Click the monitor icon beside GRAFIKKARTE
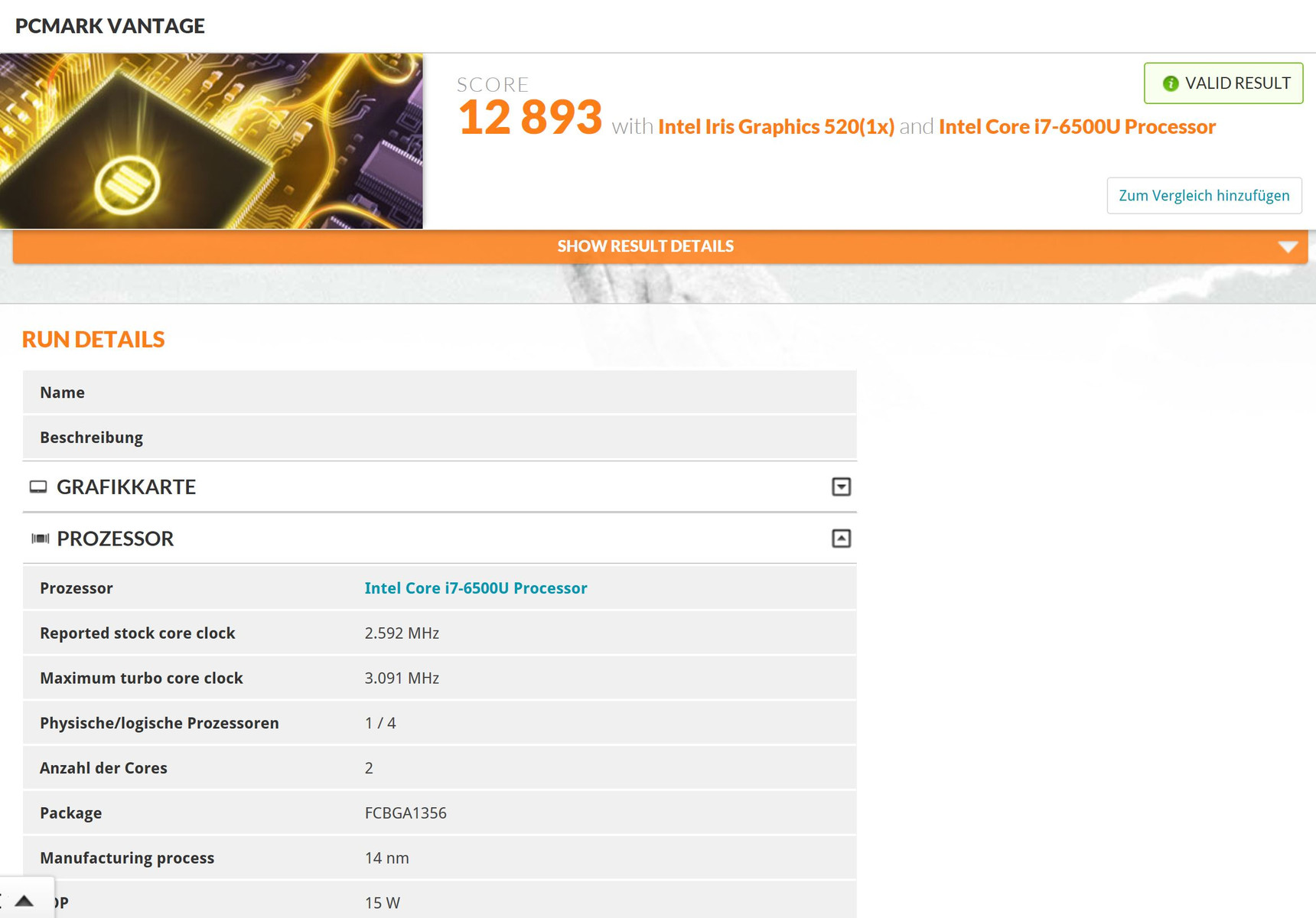The image size is (1316, 918). (x=38, y=487)
